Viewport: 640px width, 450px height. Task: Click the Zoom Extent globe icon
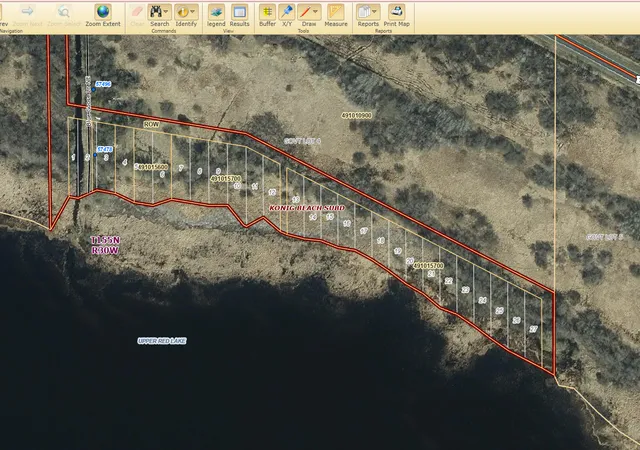tap(103, 12)
